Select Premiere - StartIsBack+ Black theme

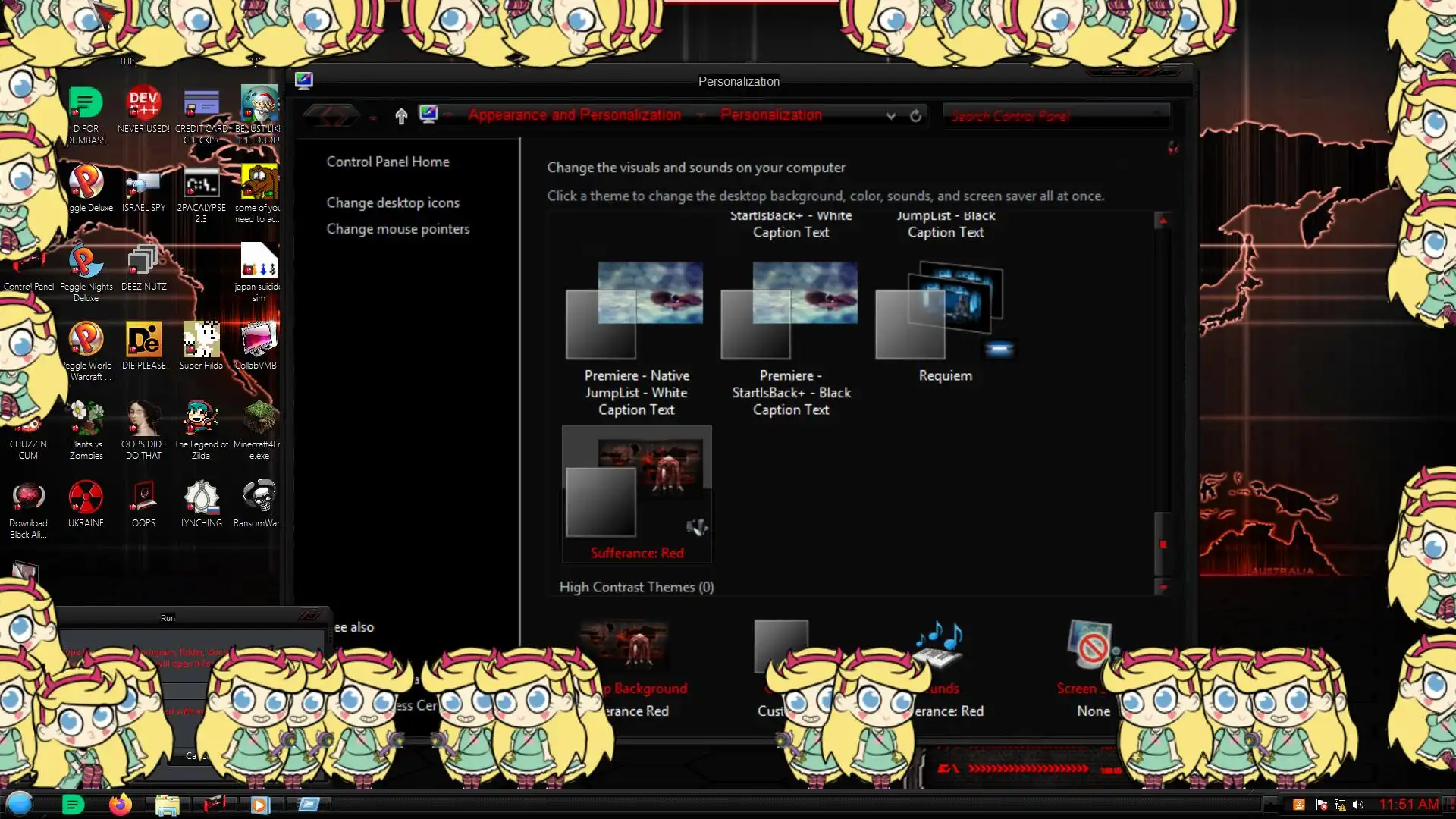pos(790,311)
